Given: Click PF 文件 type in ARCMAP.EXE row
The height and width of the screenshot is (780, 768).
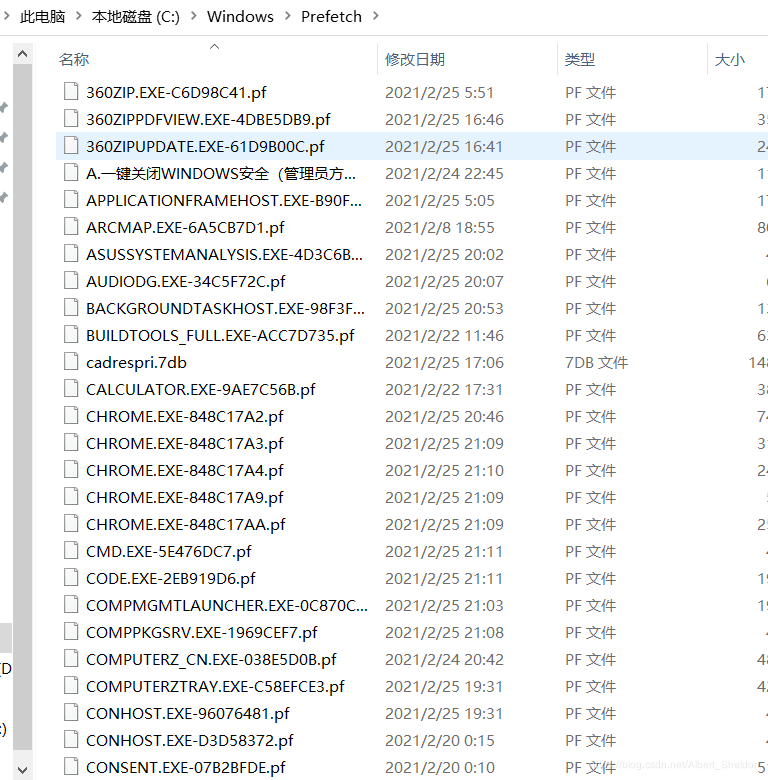Looking at the screenshot, I should (590, 227).
